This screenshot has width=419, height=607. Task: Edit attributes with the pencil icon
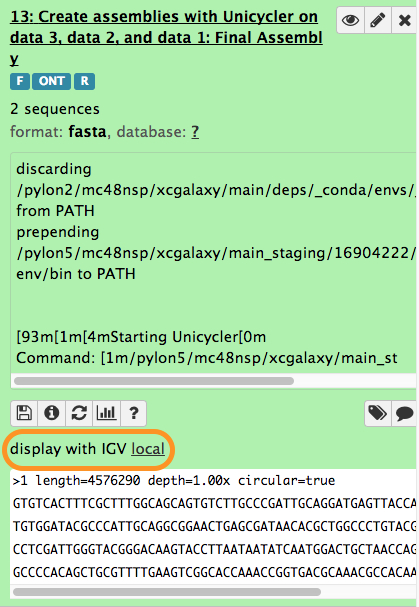378,20
